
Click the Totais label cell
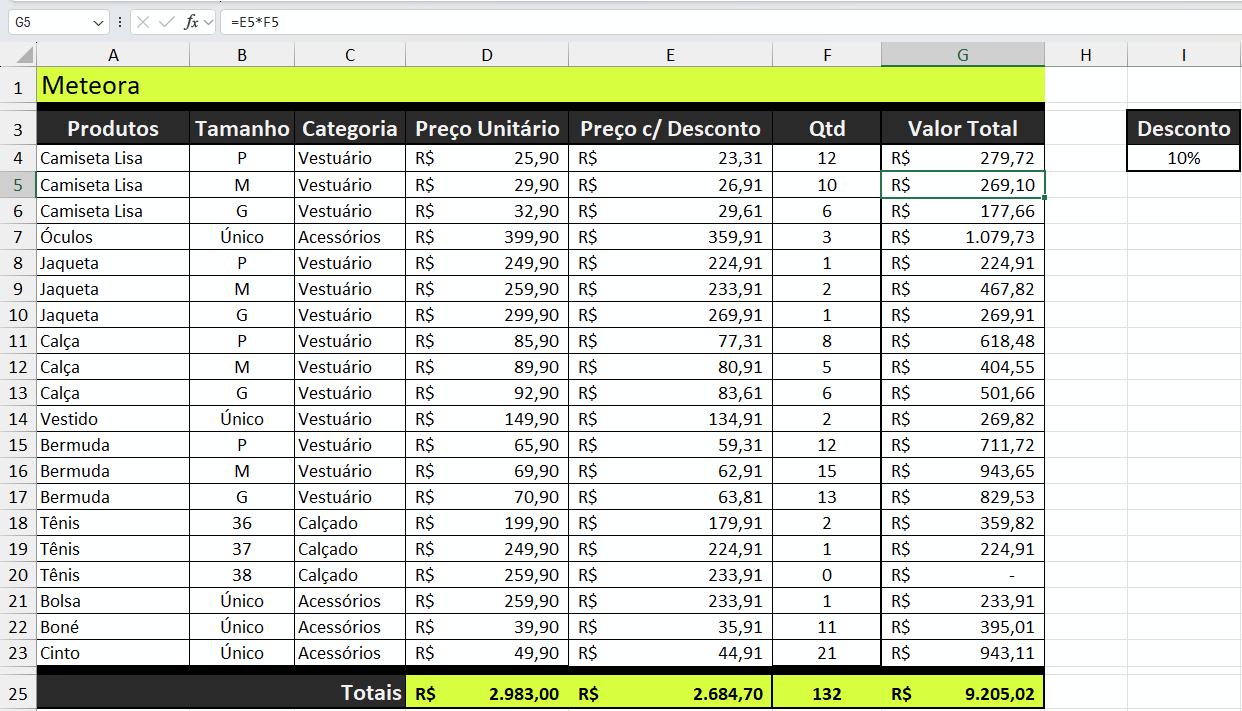(x=221, y=693)
